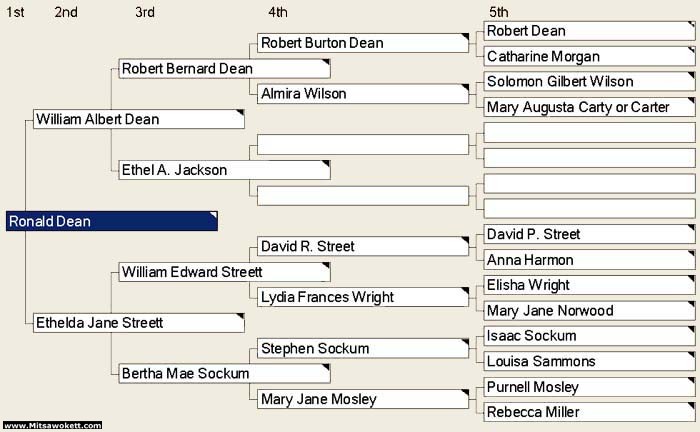700x432 pixels.
Task: Click the corner marker on Almira Wilson
Action: point(465,87)
